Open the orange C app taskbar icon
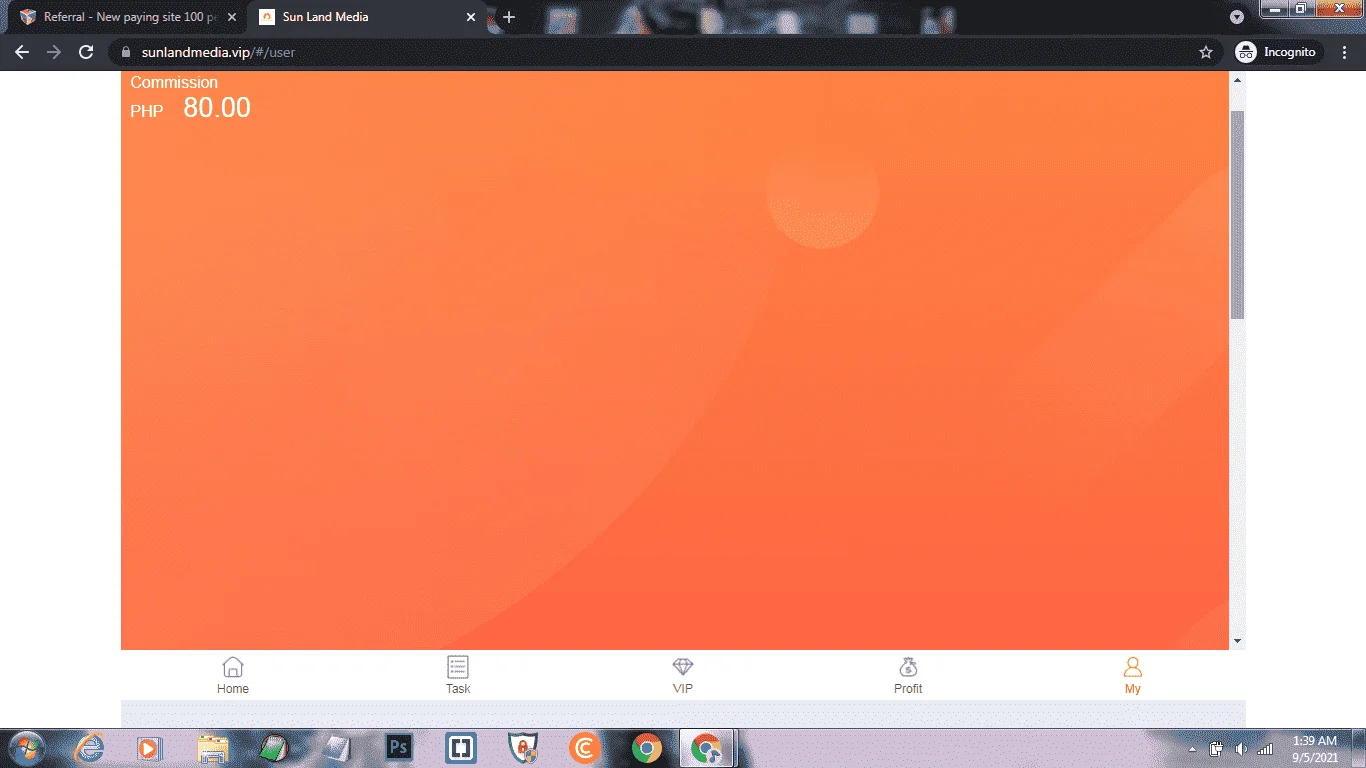This screenshot has width=1366, height=768. pos(585,748)
